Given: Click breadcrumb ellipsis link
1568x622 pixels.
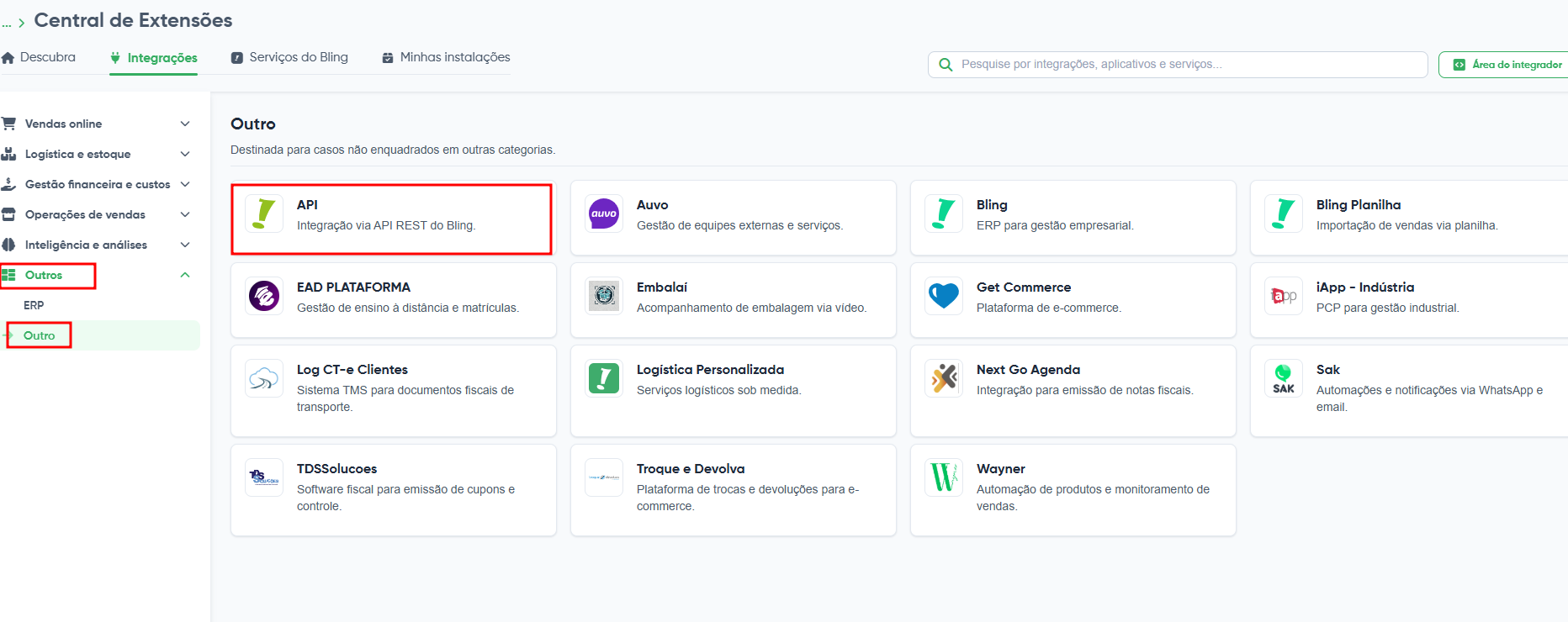Looking at the screenshot, I should (x=7, y=24).
